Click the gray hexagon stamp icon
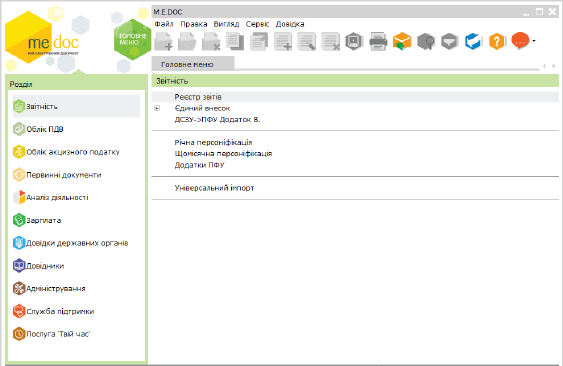The image size is (563, 366). 354,41
